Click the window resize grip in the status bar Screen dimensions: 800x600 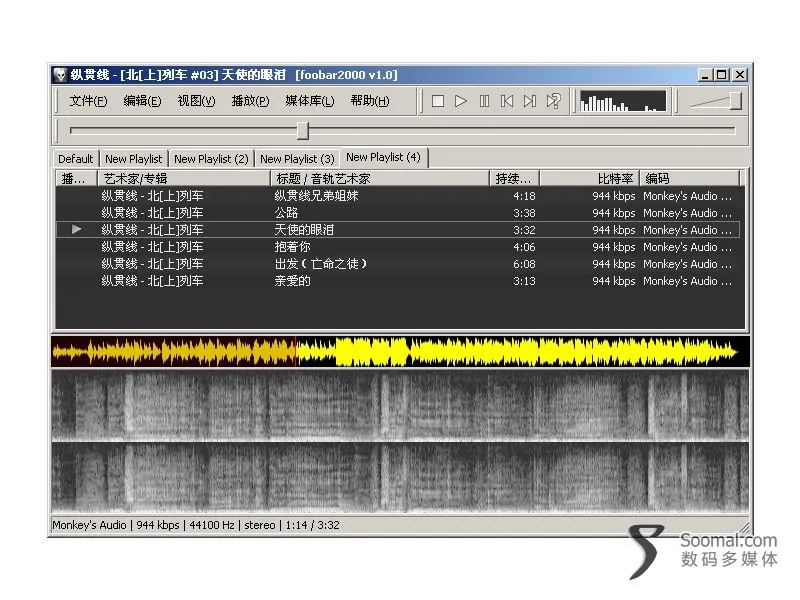[x=744, y=528]
